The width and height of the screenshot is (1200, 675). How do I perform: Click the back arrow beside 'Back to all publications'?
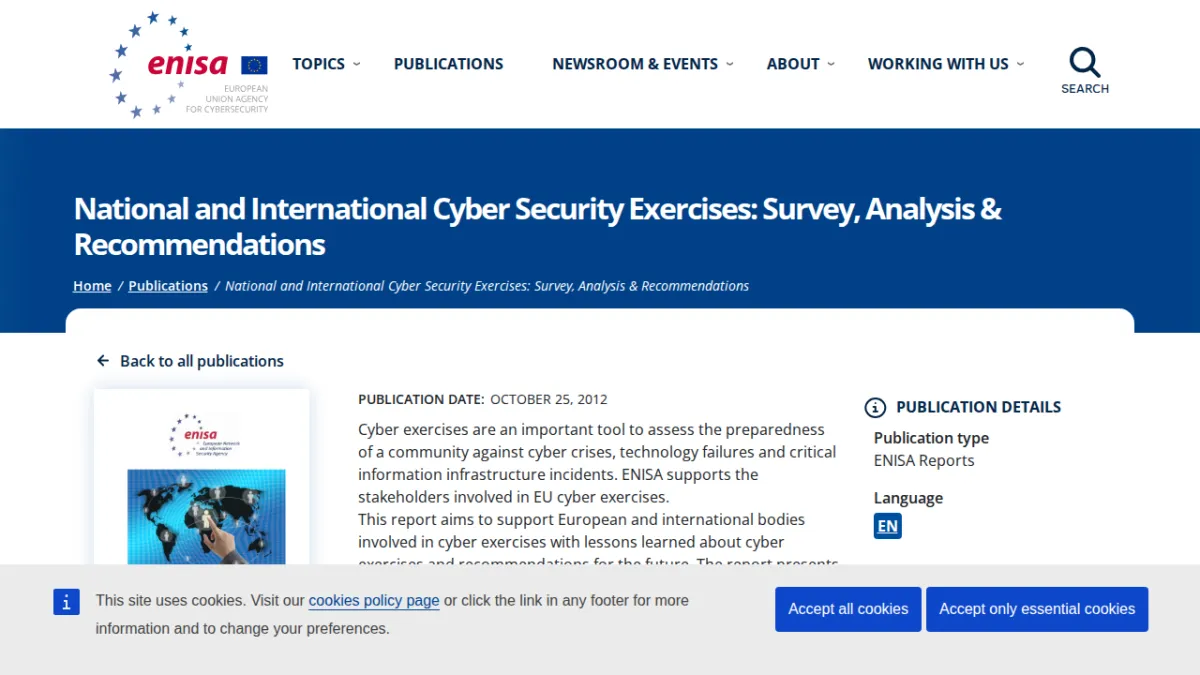103,361
